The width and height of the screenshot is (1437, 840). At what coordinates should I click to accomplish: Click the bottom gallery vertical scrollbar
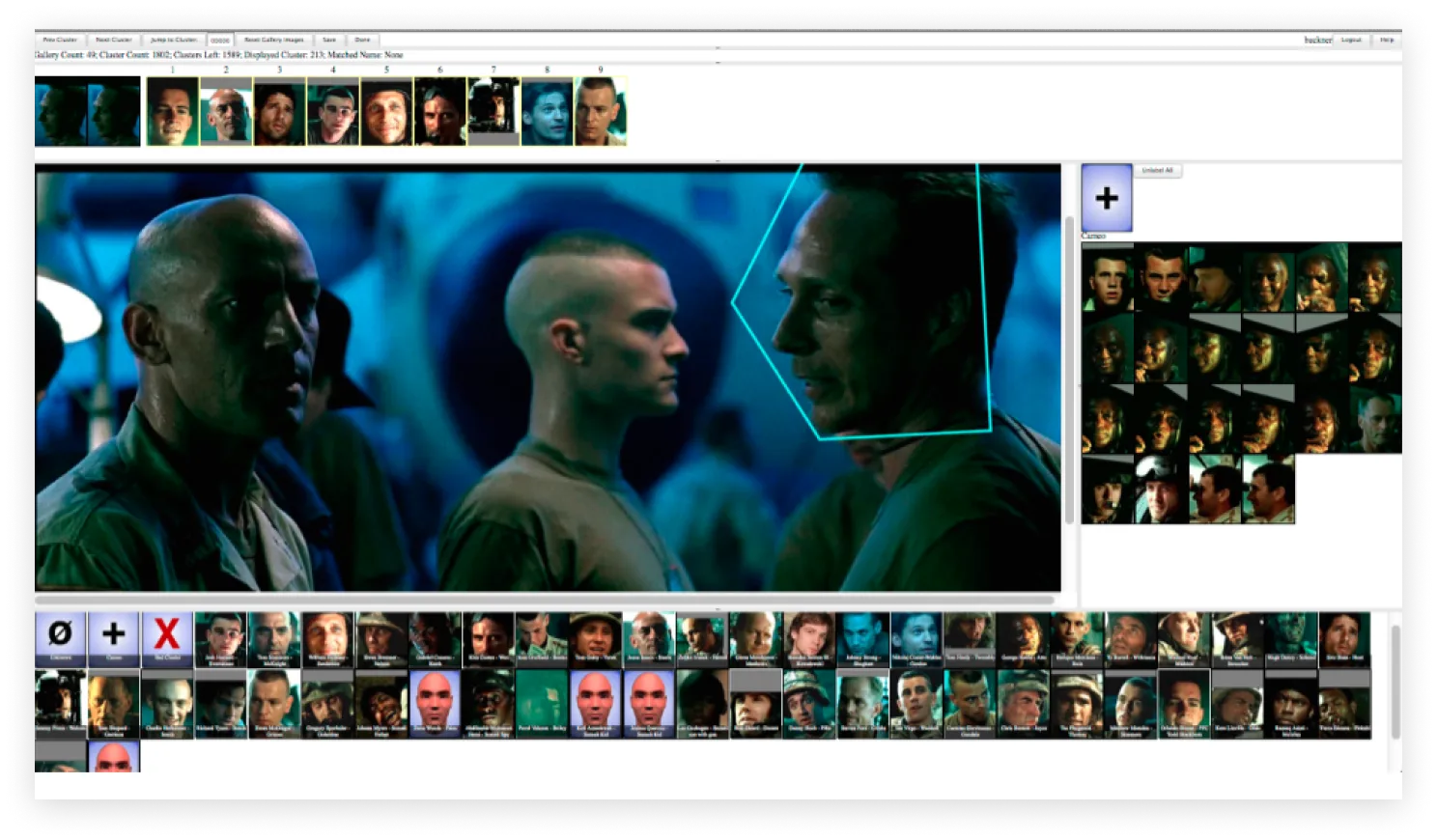coord(1395,684)
